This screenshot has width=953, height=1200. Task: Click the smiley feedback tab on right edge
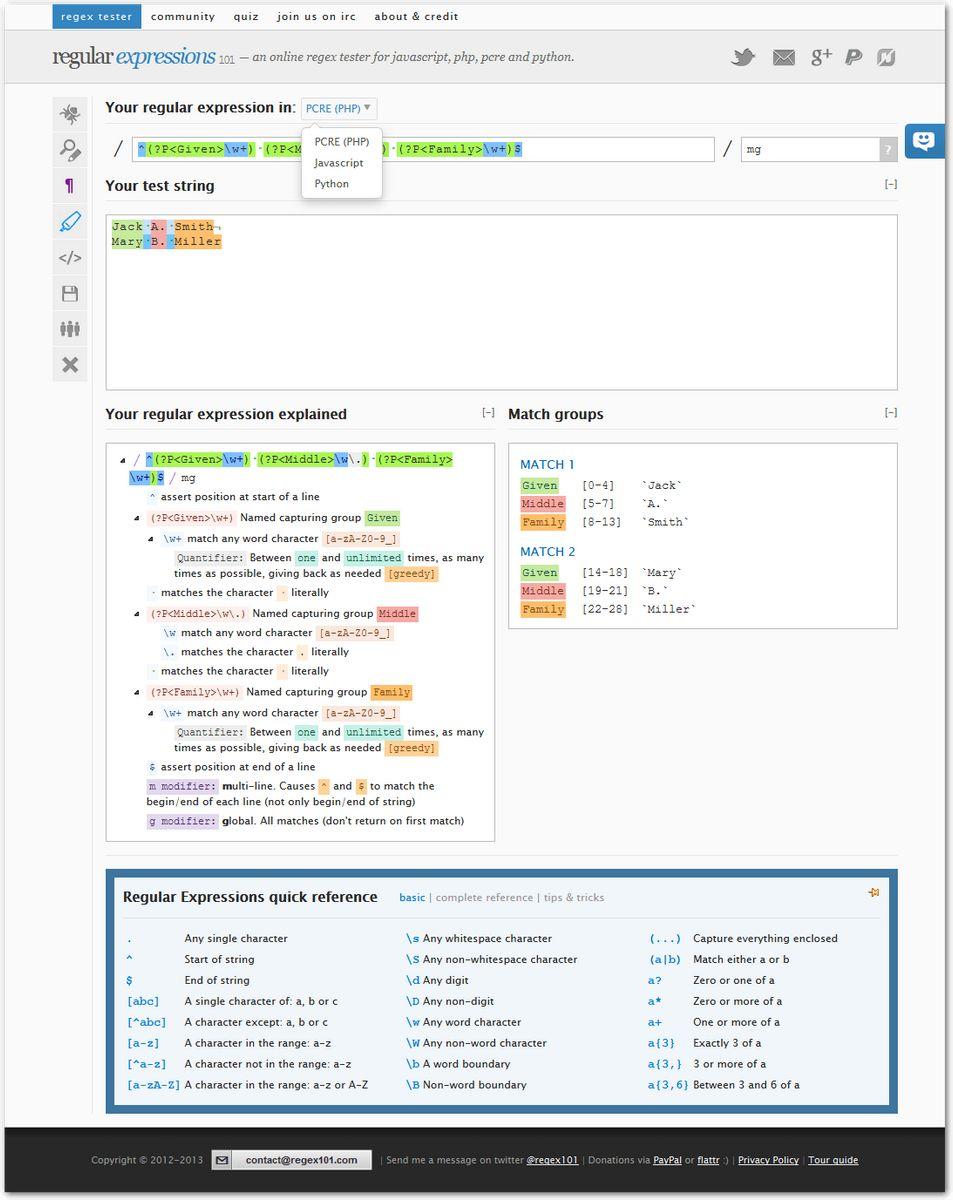(x=924, y=141)
